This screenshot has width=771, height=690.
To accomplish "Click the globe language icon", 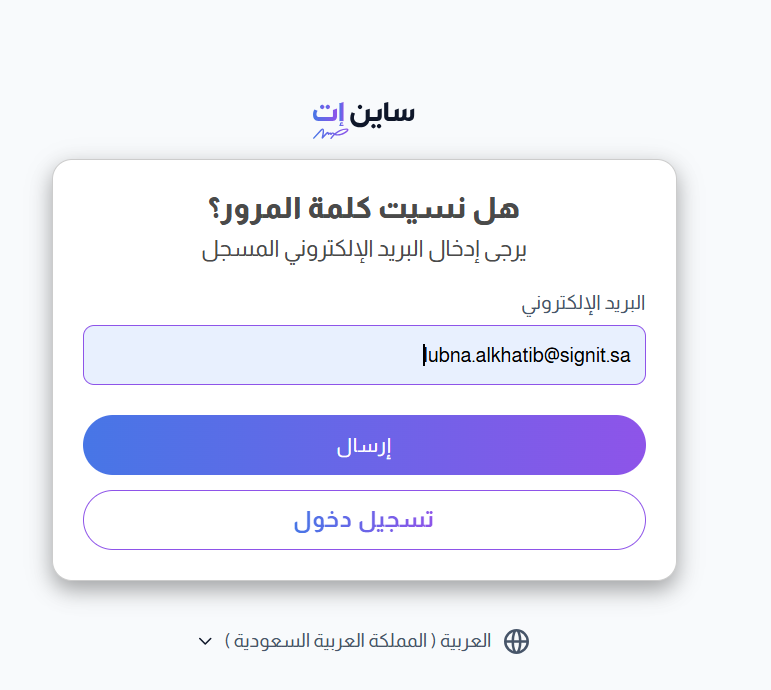I will click(516, 641).
